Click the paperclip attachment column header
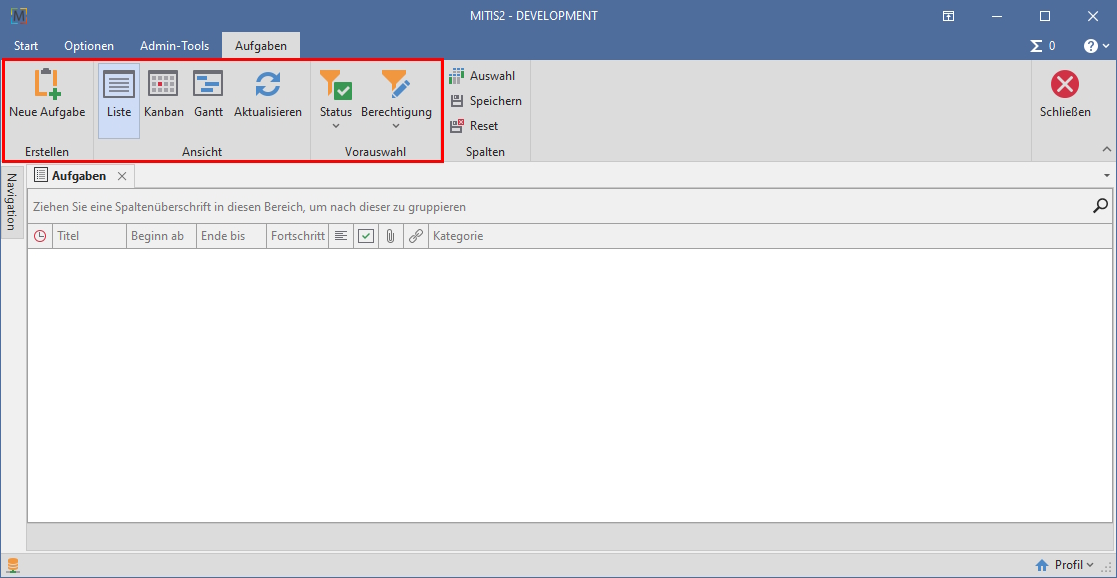Viewport: 1117px width, 578px height. click(391, 237)
